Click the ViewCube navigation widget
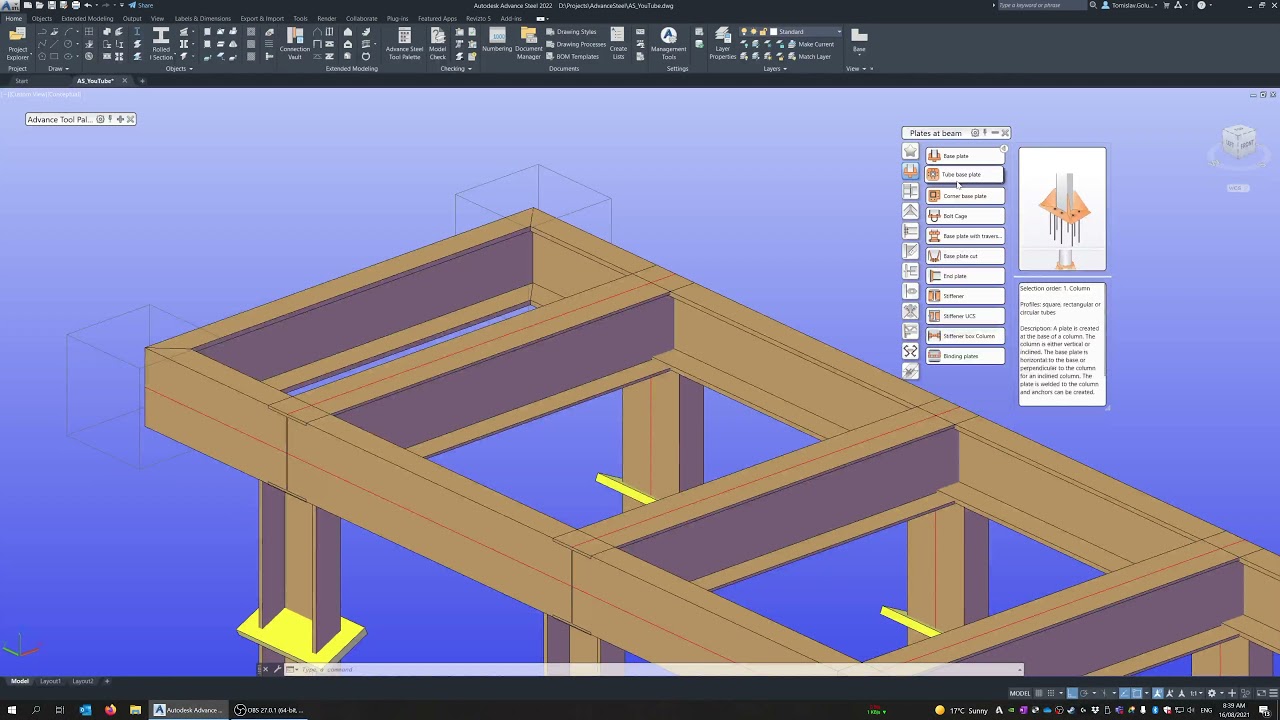Image resolution: width=1280 pixels, height=720 pixels. tap(1239, 145)
